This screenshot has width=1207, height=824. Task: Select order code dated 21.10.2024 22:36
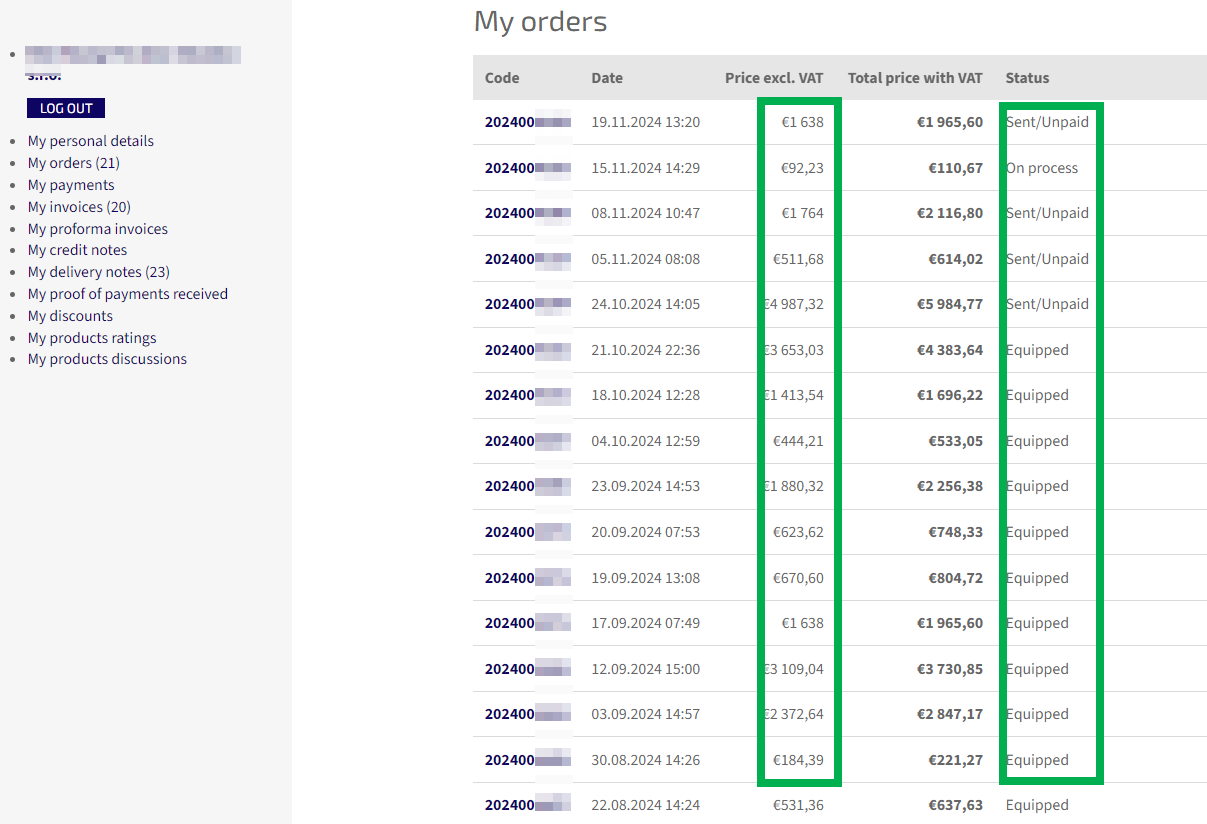[x=527, y=350]
